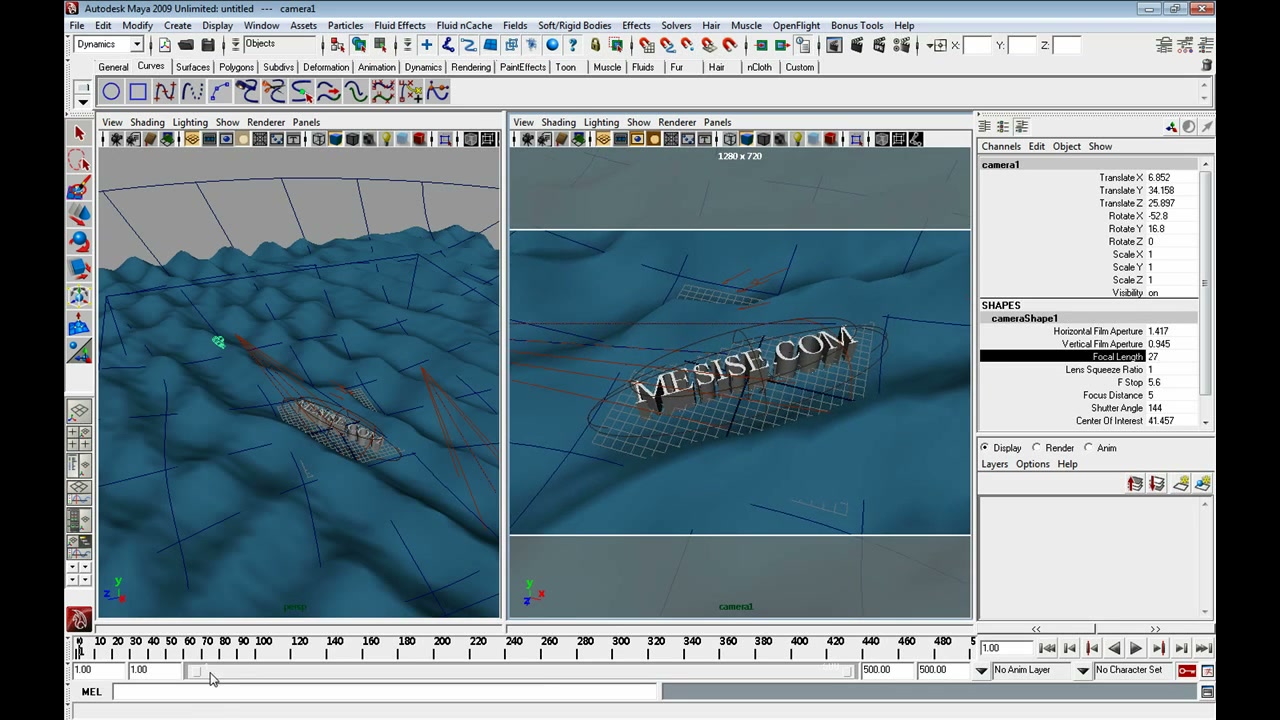
Task: Select the Anim radio button
Action: point(1089,448)
